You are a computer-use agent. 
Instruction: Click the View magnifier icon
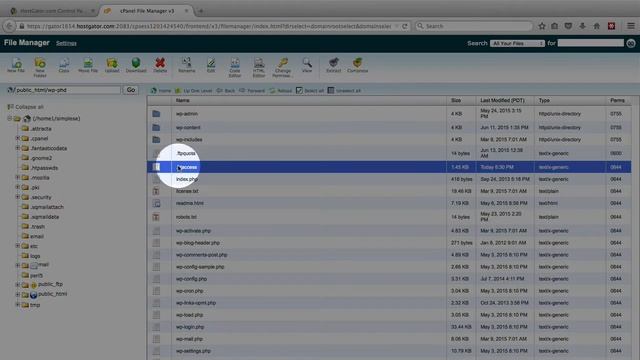[307, 65]
